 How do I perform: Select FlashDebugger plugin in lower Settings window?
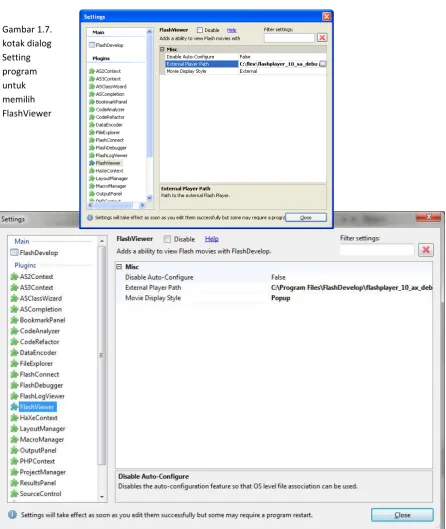37,385
